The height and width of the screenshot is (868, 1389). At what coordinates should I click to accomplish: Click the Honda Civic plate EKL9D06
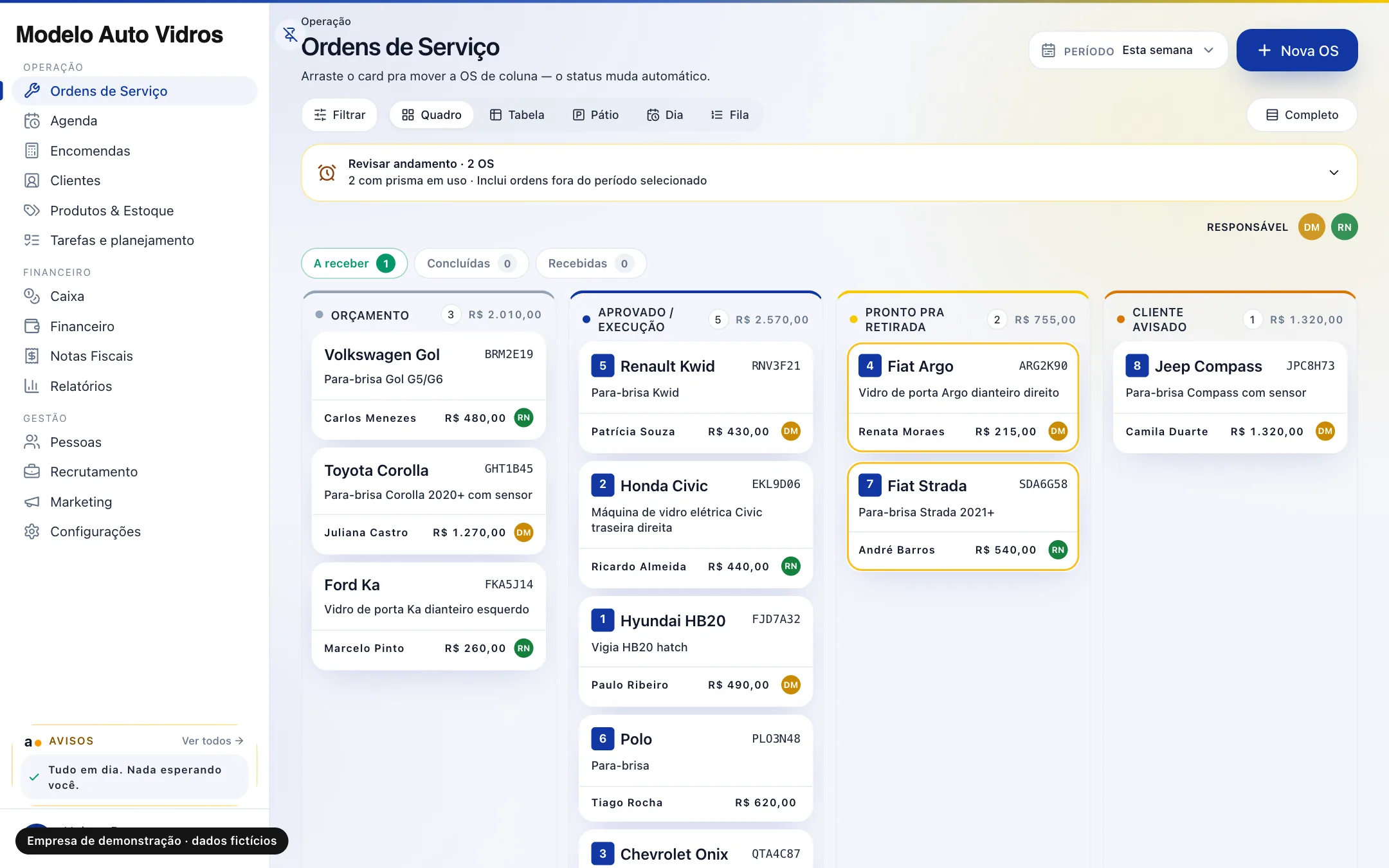776,484
